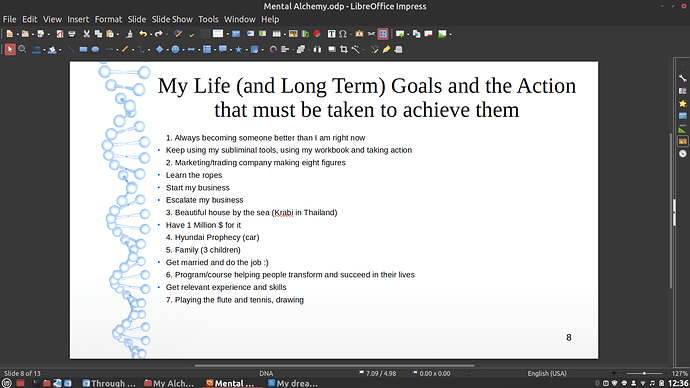Open the Format menu

pyautogui.click(x=108, y=19)
